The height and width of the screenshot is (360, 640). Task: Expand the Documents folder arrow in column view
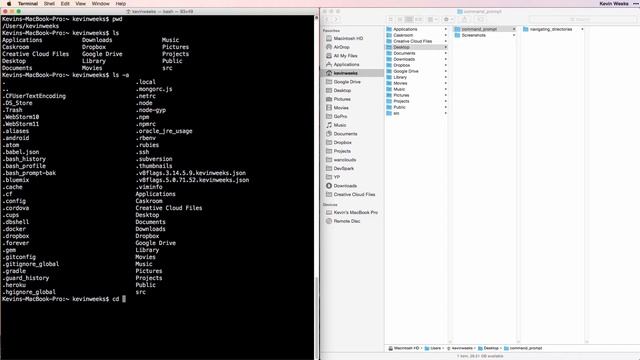coord(446,53)
